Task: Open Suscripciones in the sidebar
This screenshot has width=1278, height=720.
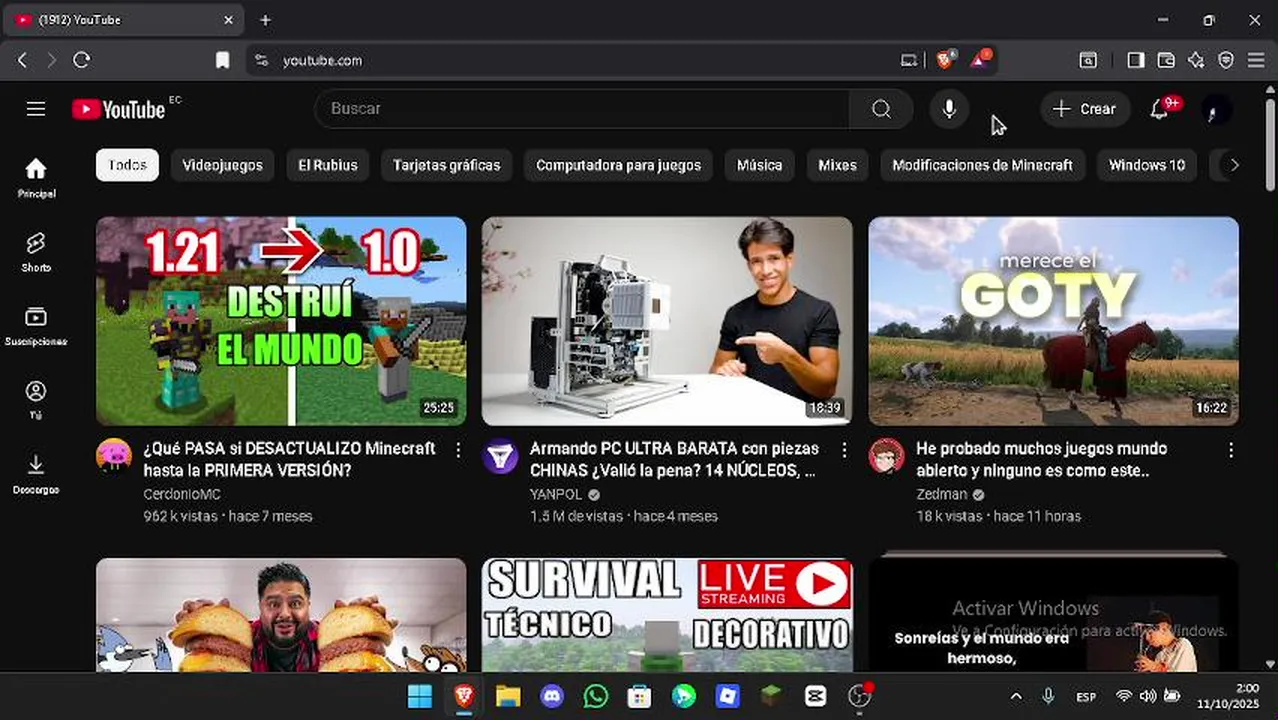Action: coord(36,326)
